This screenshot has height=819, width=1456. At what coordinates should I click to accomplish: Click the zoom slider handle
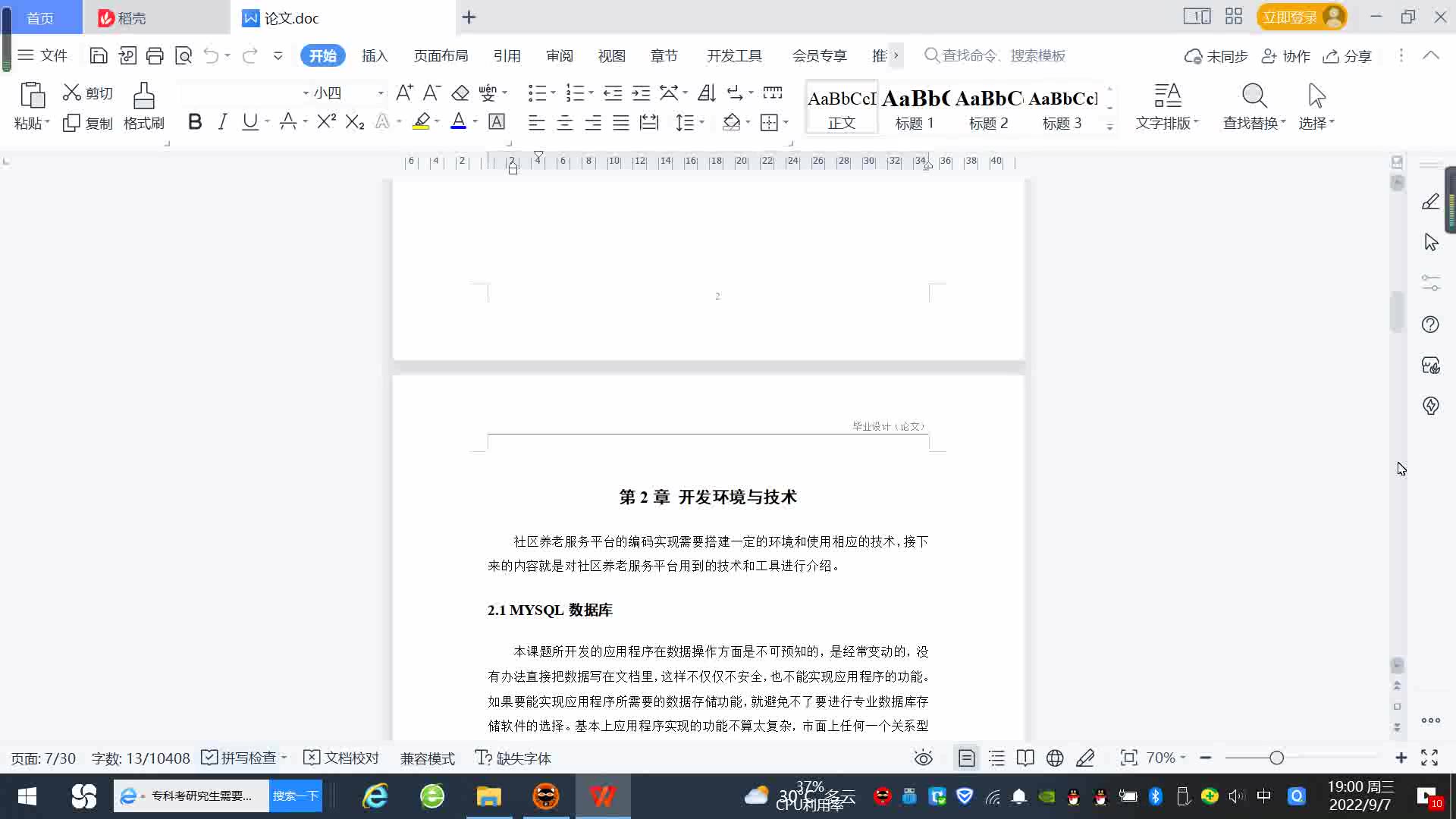click(1276, 758)
